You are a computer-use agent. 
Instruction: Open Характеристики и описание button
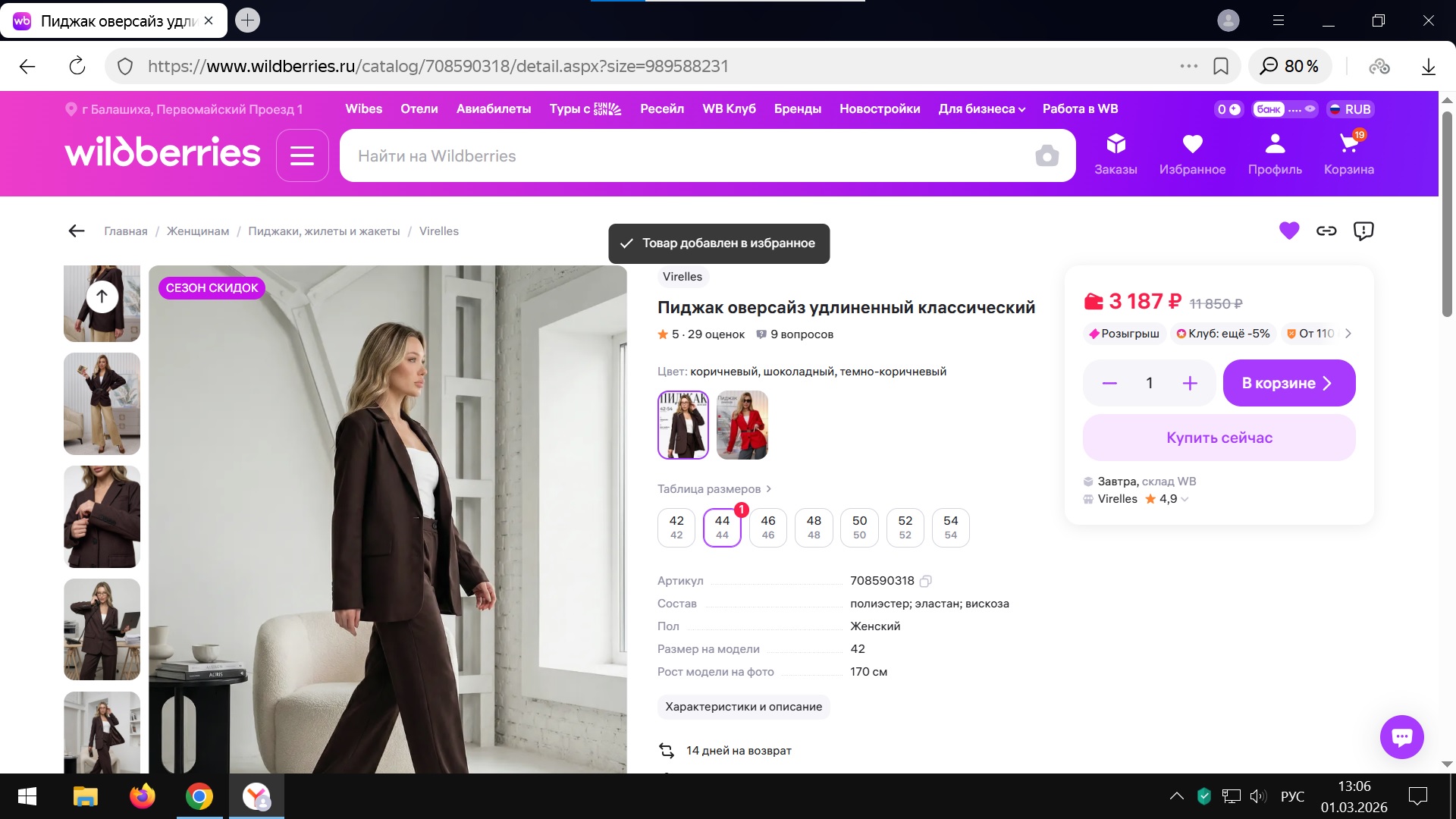(743, 707)
